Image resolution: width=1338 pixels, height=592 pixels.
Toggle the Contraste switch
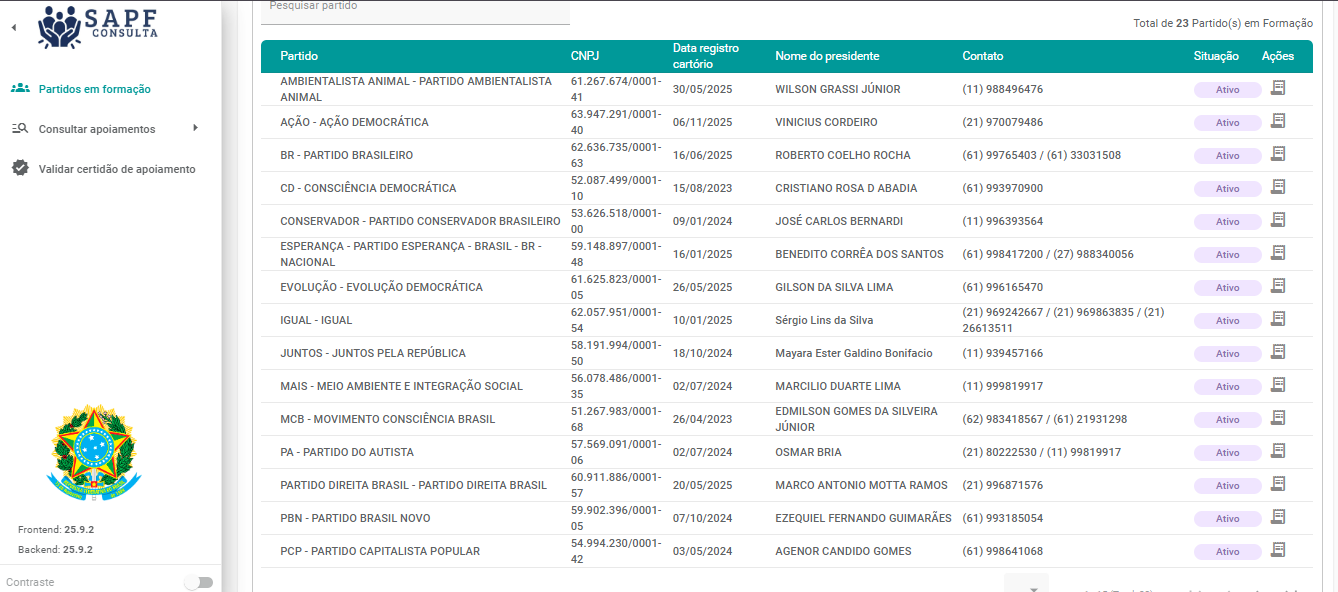point(198,582)
